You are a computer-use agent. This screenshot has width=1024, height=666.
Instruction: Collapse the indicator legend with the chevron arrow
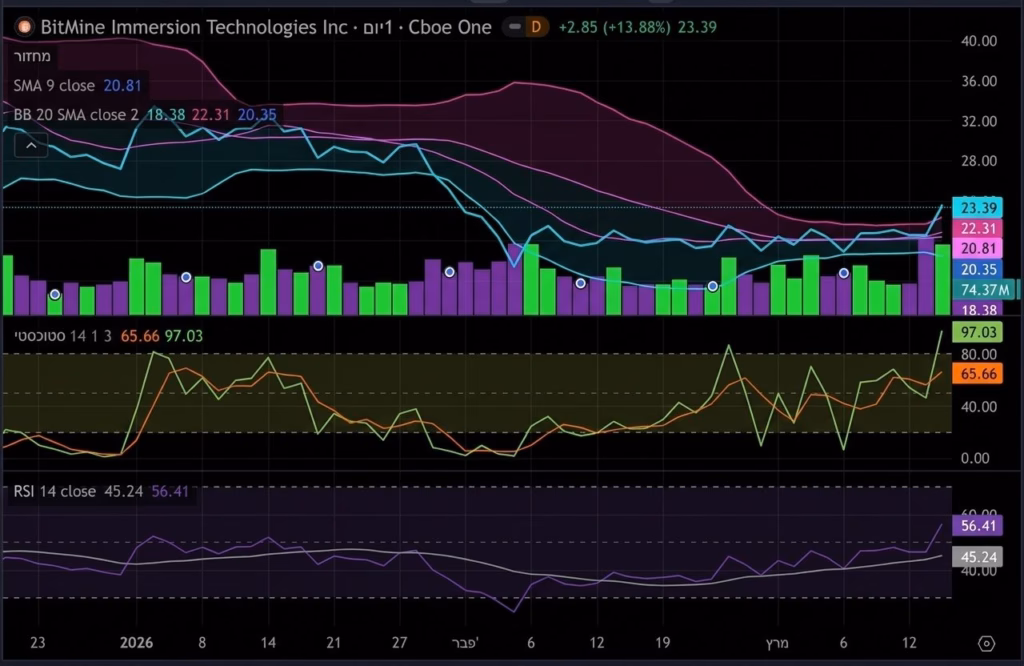tap(31, 146)
